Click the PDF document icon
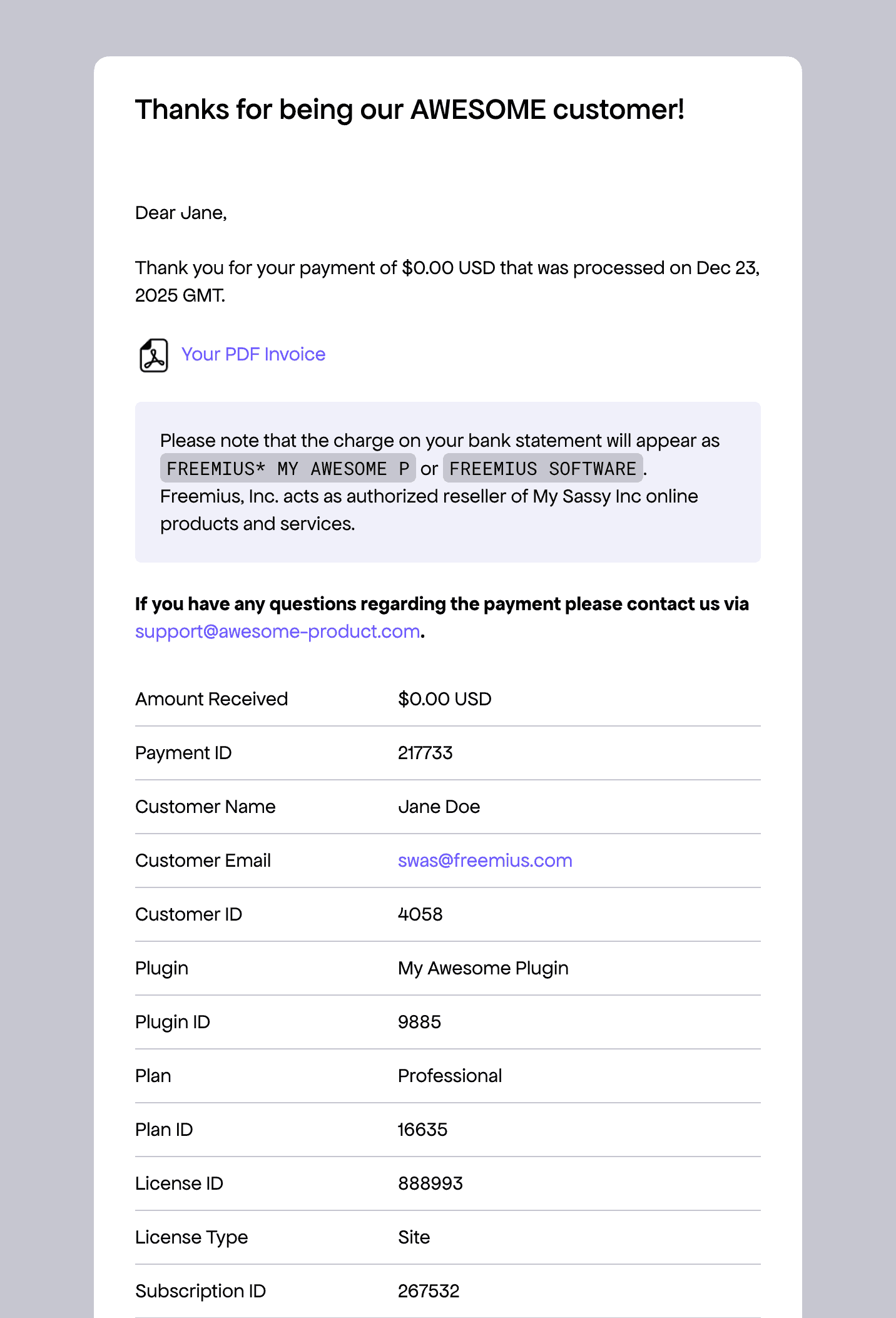This screenshot has height=1318, width=896. (153, 355)
